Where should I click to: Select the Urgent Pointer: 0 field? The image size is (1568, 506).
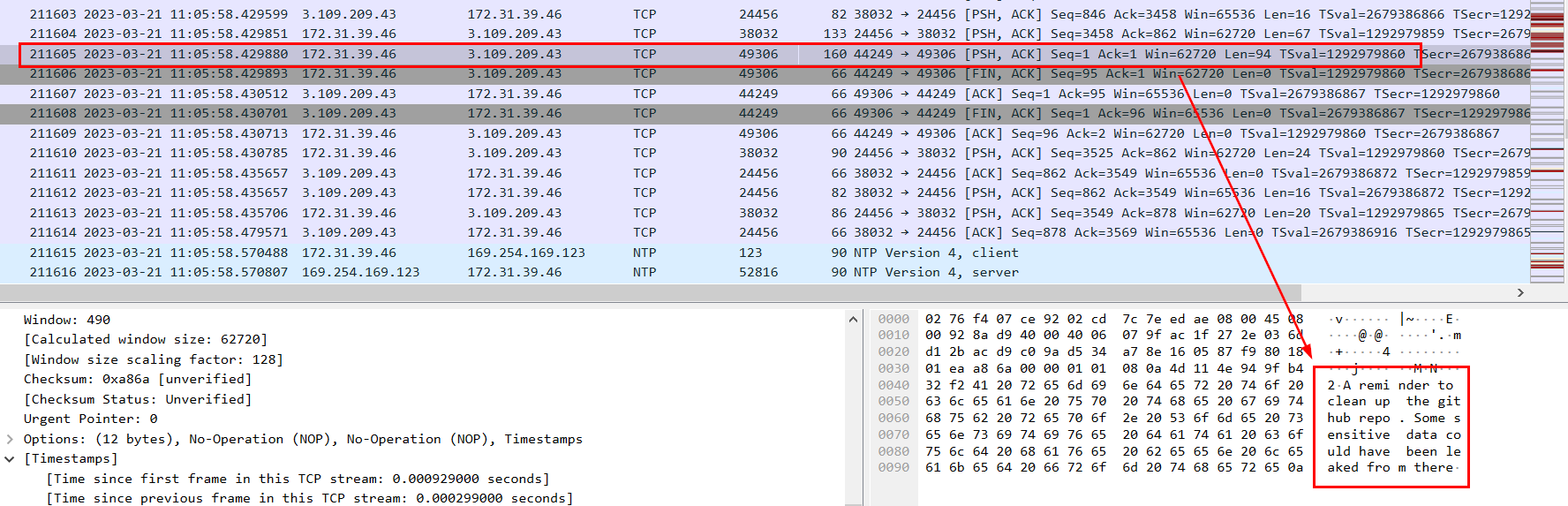click(90, 419)
